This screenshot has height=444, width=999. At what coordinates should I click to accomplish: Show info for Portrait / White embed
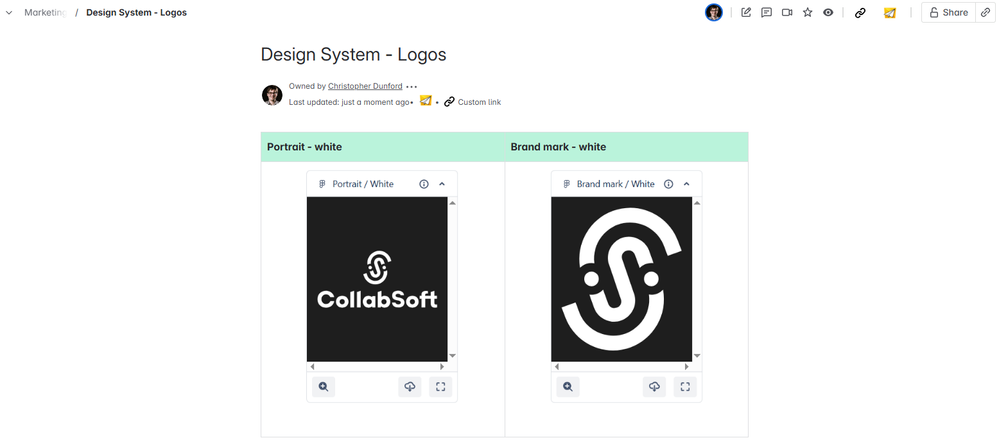pyautogui.click(x=424, y=184)
